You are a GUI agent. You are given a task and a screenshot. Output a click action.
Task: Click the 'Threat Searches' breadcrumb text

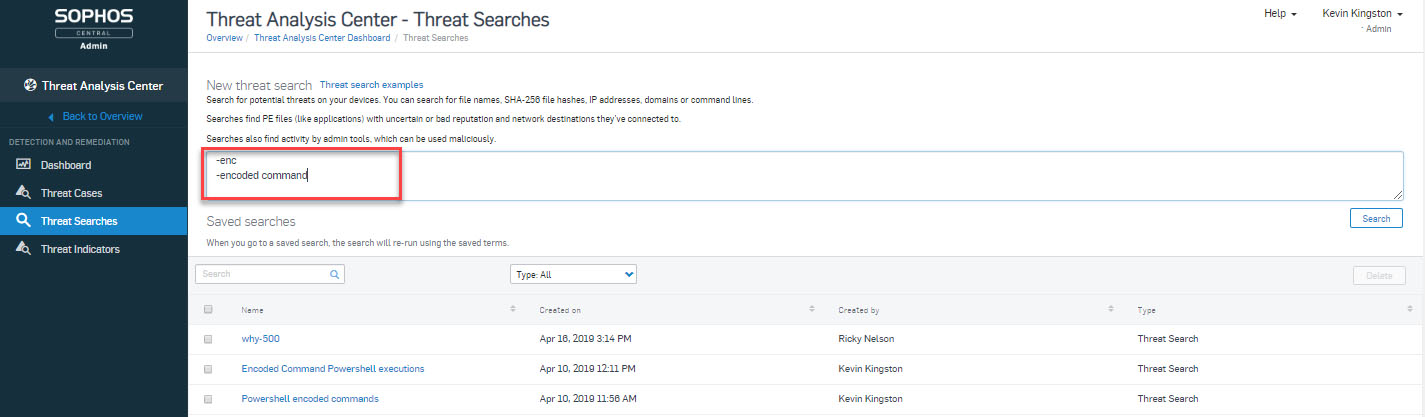435,38
